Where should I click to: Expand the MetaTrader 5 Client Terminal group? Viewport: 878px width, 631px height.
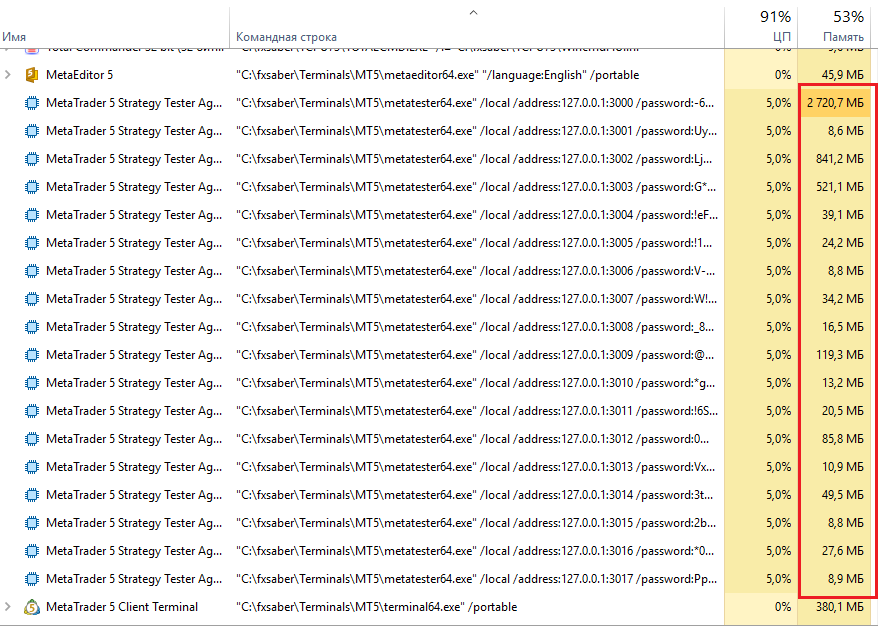point(7,606)
